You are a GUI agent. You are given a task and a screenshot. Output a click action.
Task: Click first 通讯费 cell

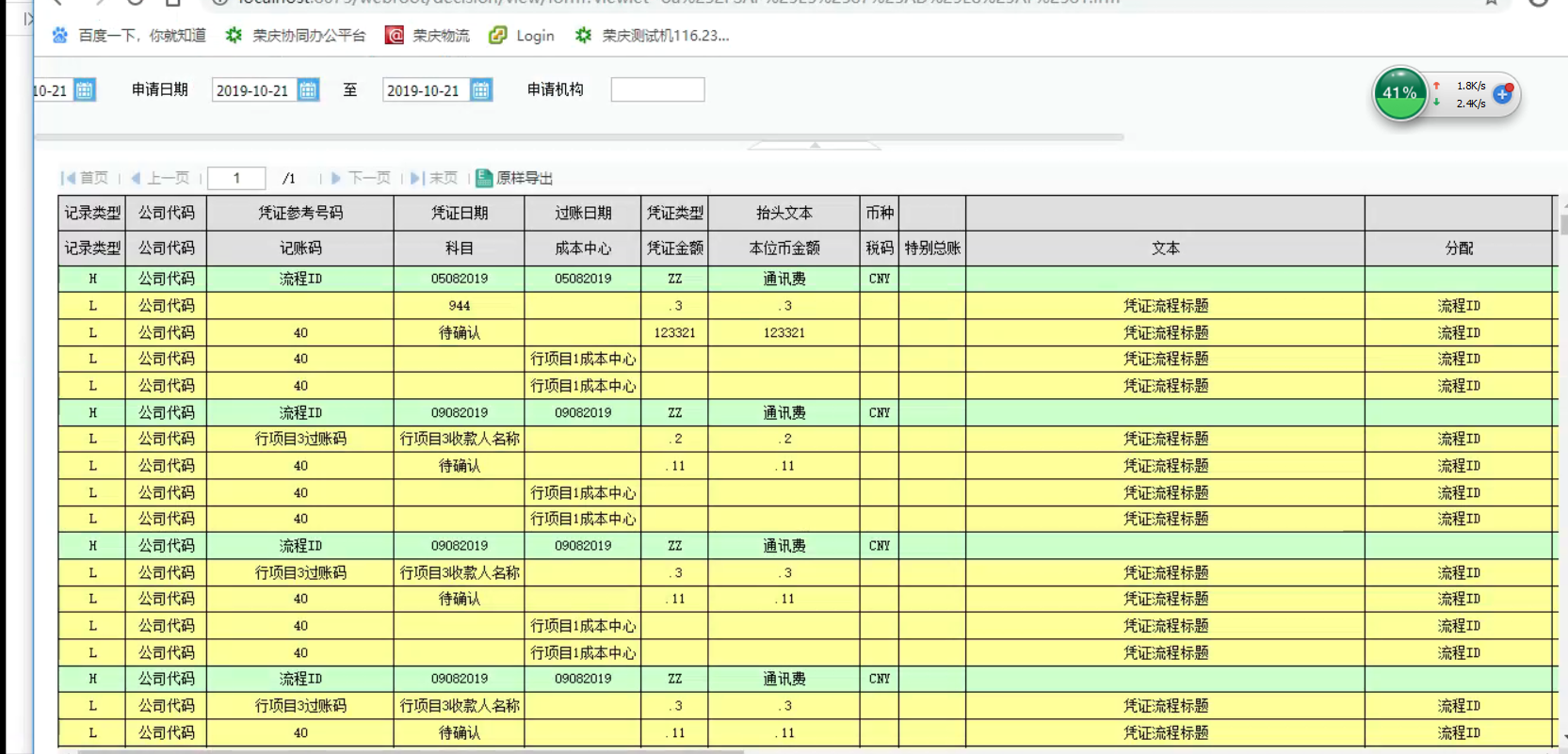tap(784, 279)
